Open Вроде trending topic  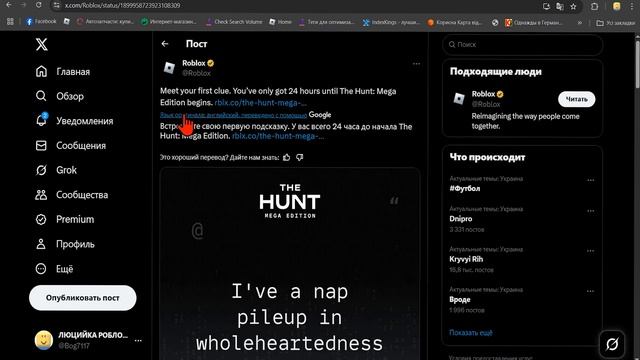point(460,300)
